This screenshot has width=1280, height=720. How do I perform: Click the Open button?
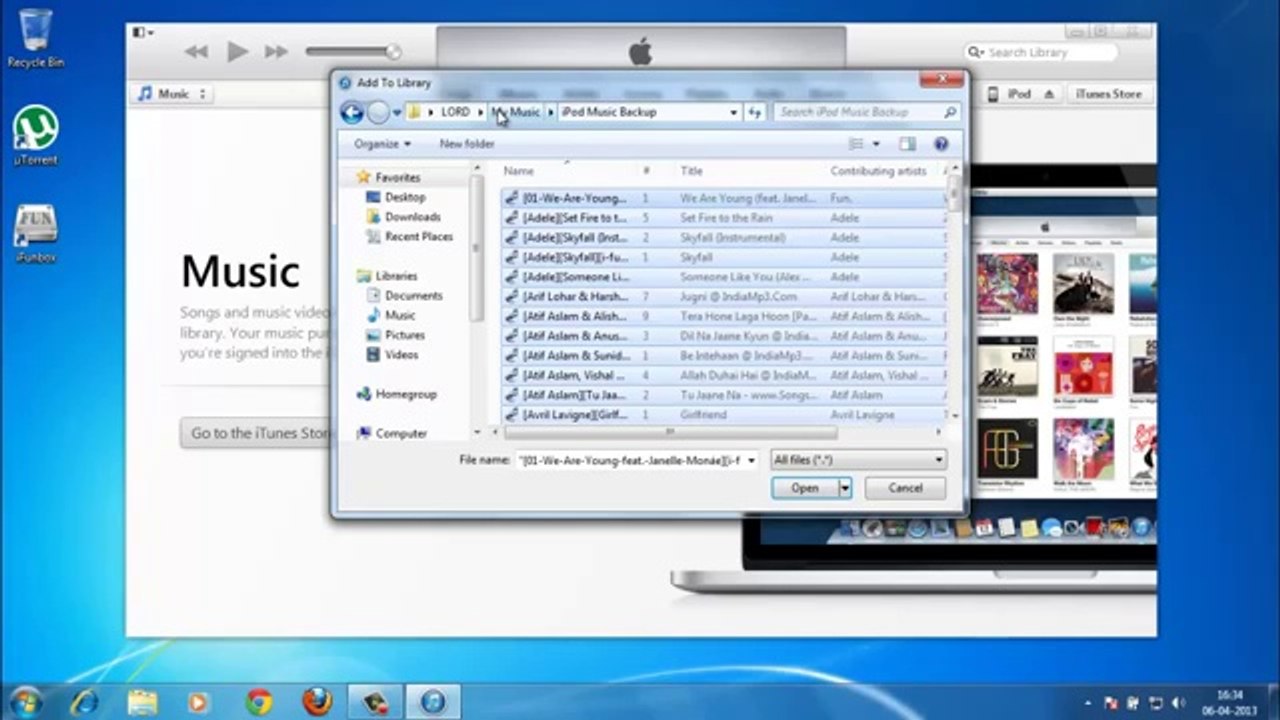pyautogui.click(x=804, y=488)
